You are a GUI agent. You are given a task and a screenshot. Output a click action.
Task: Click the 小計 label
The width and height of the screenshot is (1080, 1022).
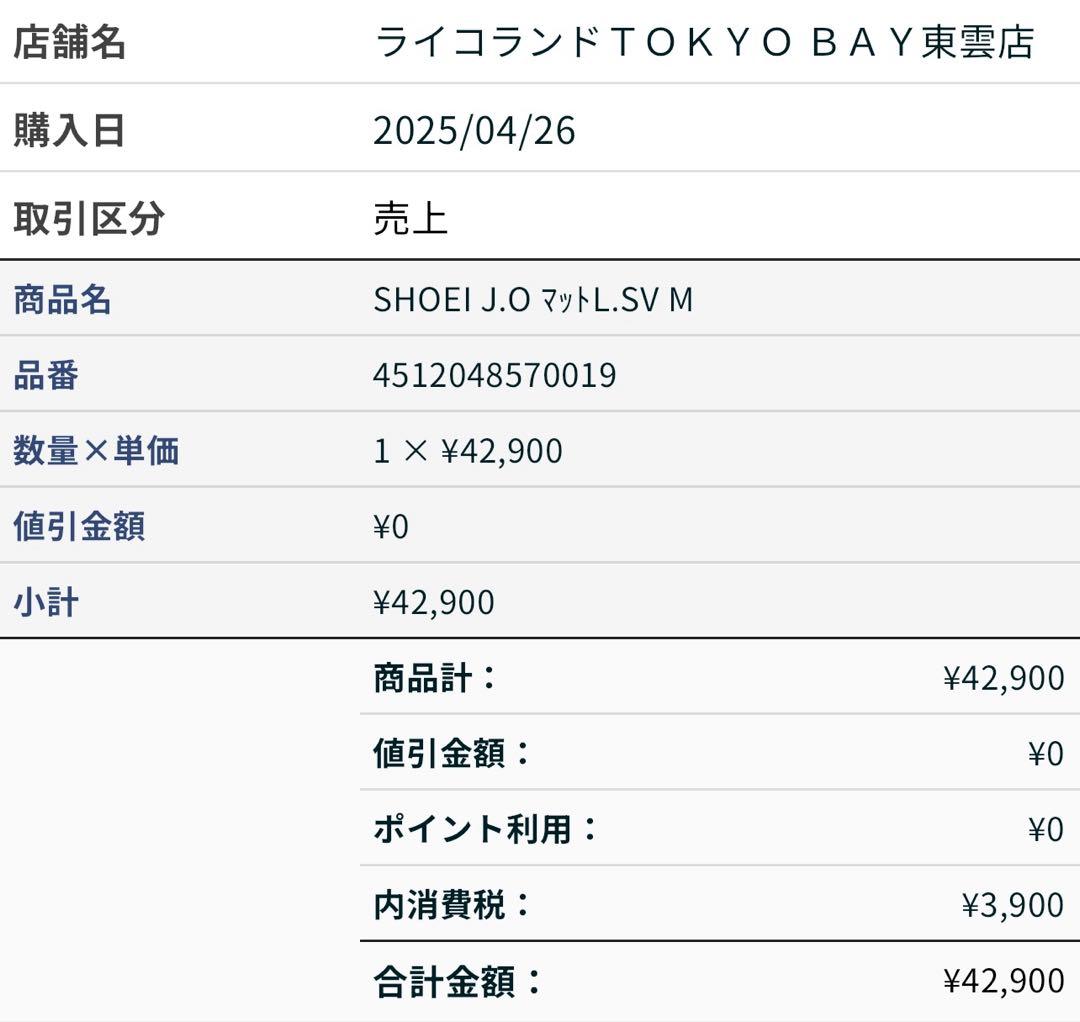coord(46,602)
